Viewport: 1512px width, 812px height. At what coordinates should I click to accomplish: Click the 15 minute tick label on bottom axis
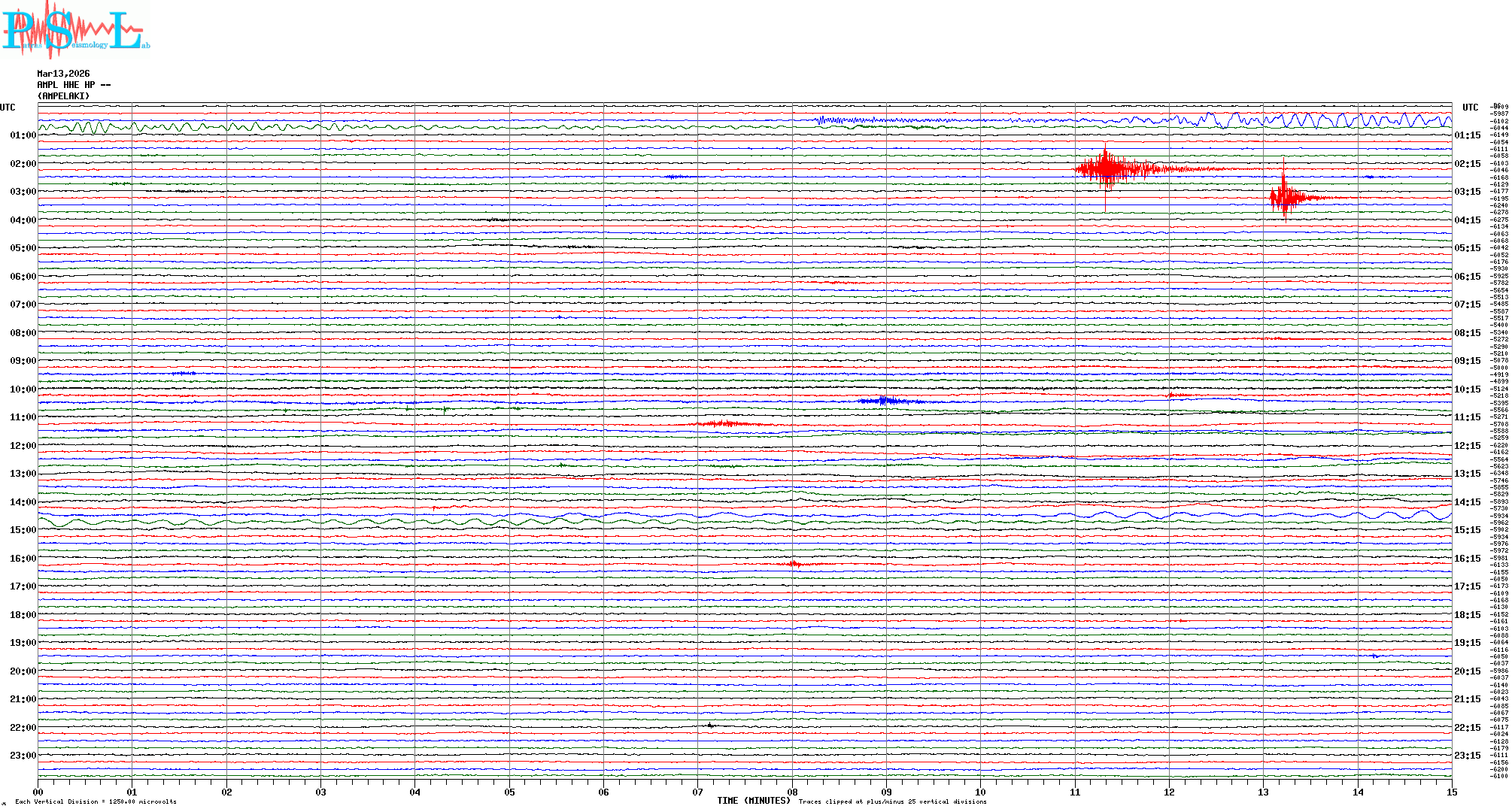[1451, 792]
